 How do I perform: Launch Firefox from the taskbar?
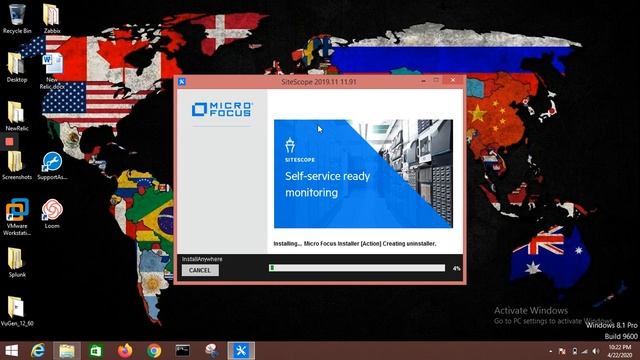point(125,351)
